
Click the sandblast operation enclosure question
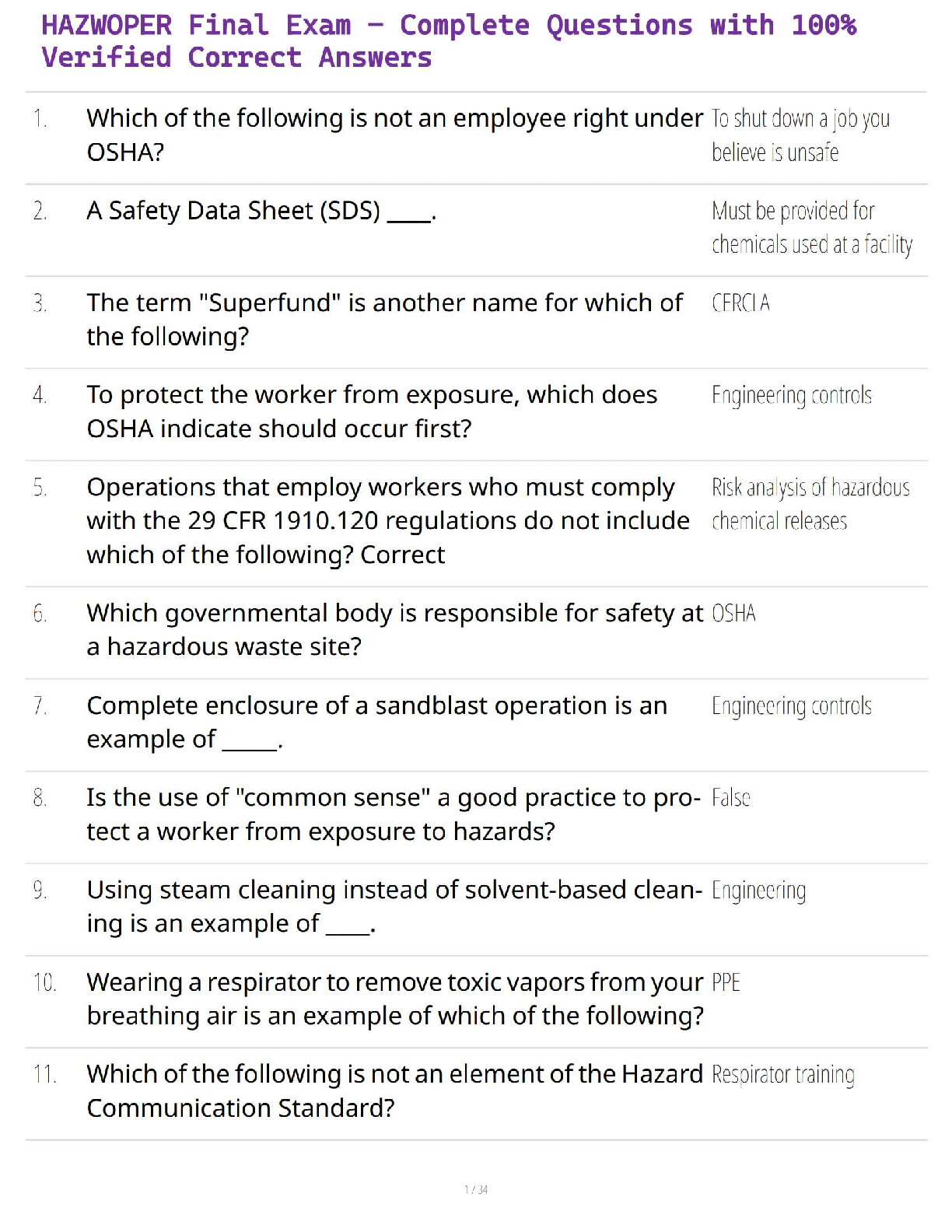coord(376,722)
